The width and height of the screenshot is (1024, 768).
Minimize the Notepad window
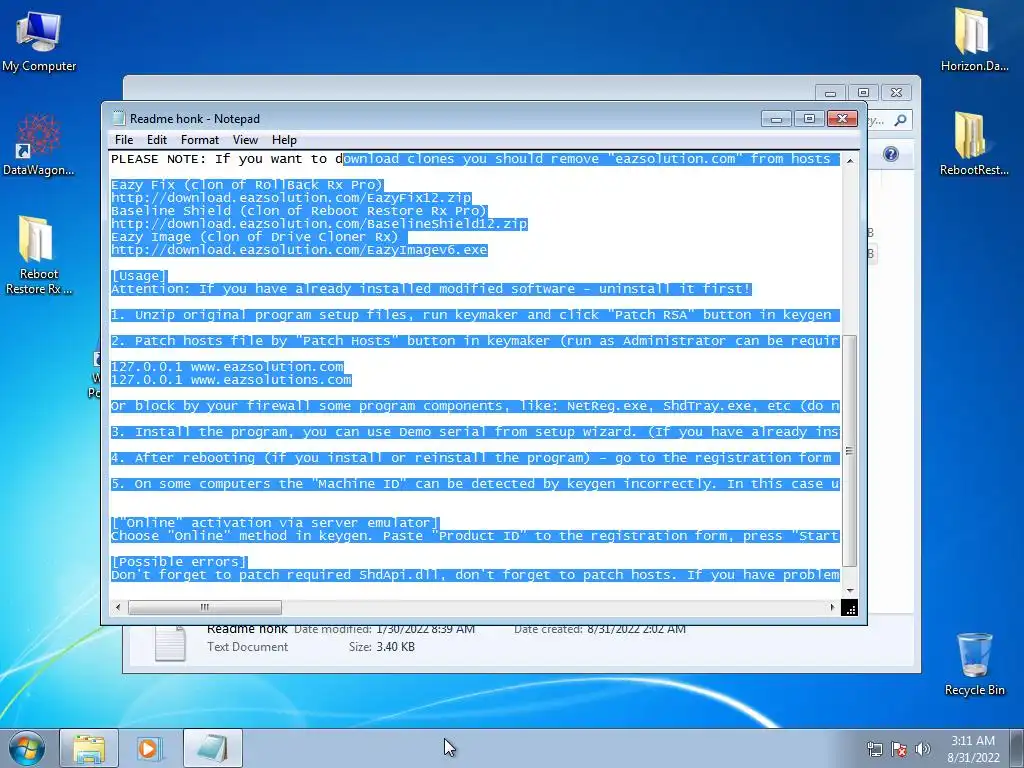click(x=776, y=119)
